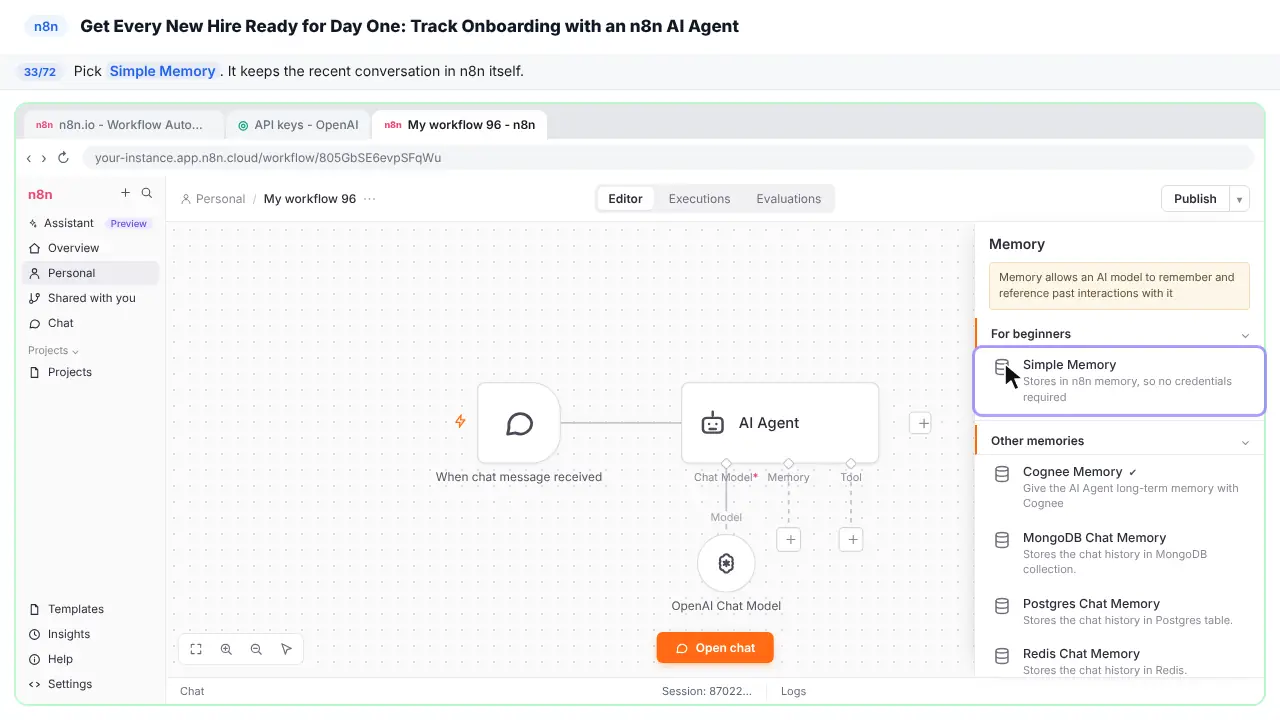
Task: Click the browser address bar
Action: [x=668, y=158]
